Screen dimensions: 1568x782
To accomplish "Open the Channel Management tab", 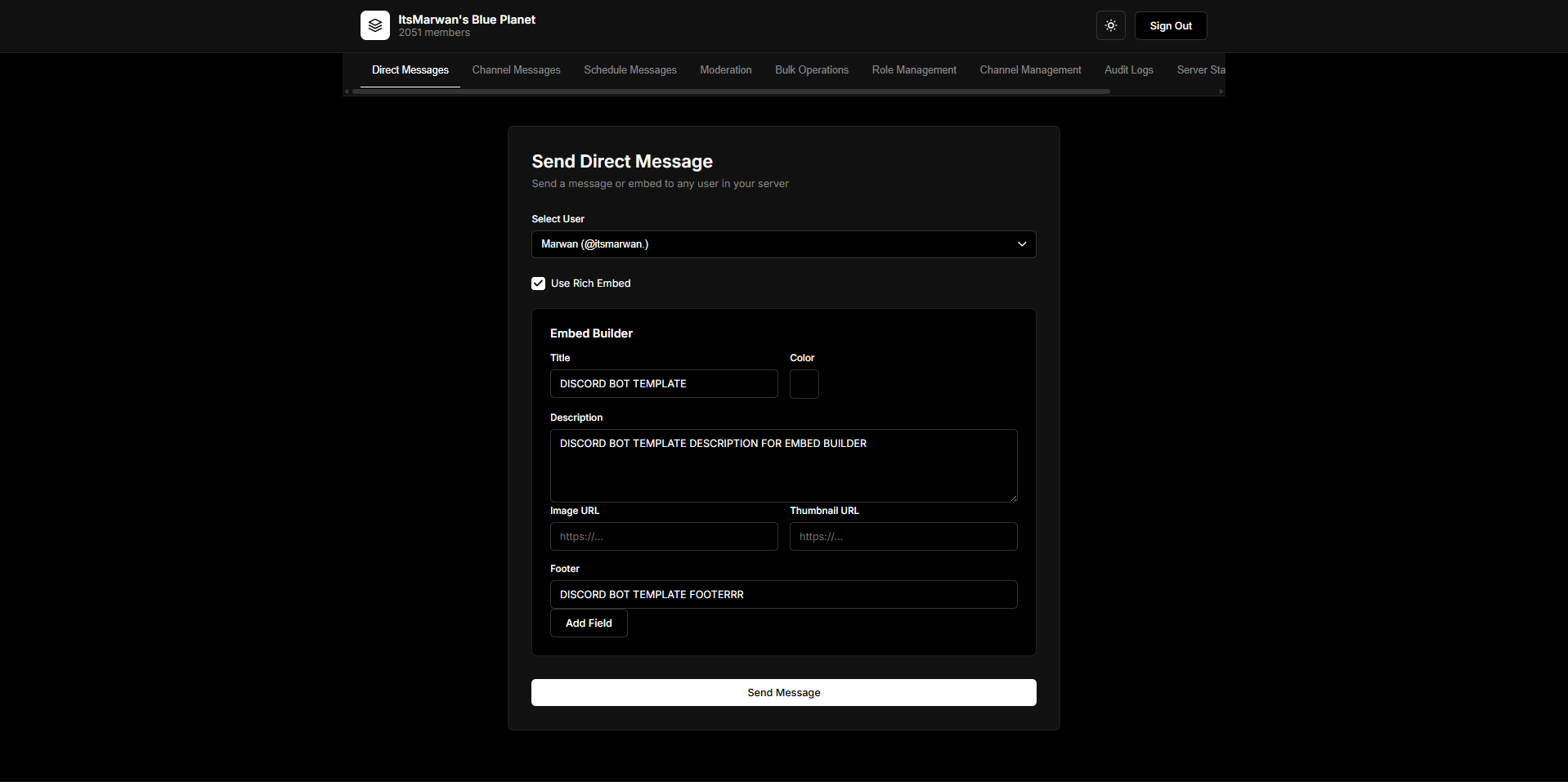I will 1030,70.
